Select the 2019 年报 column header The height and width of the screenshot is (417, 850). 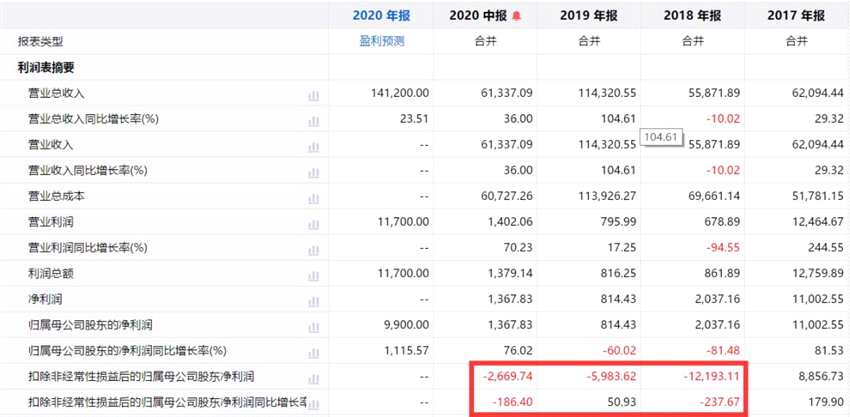tap(588, 16)
